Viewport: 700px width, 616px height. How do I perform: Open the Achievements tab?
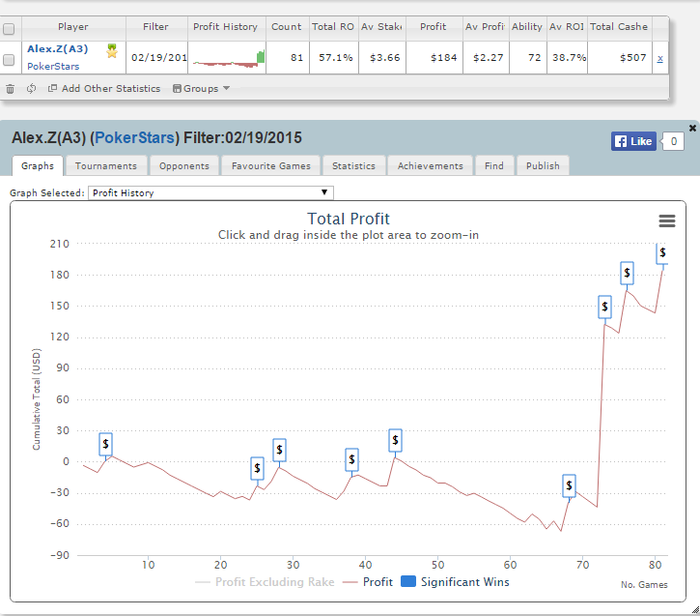(x=430, y=166)
